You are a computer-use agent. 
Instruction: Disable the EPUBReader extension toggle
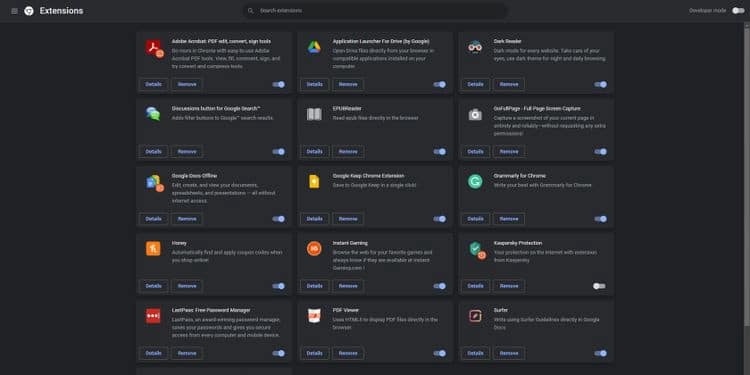440,152
